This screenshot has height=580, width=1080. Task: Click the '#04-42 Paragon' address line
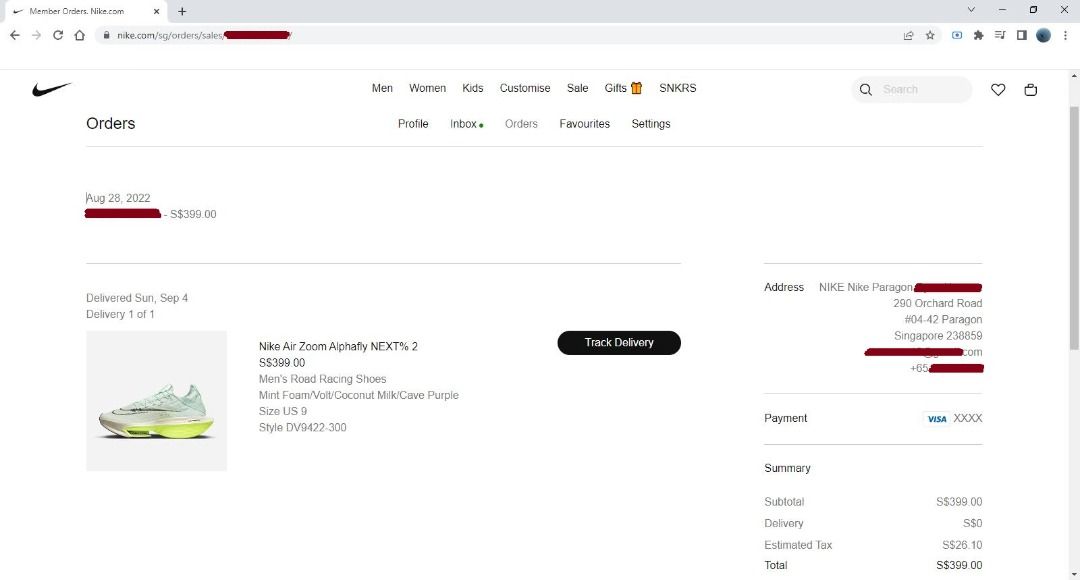(x=944, y=320)
